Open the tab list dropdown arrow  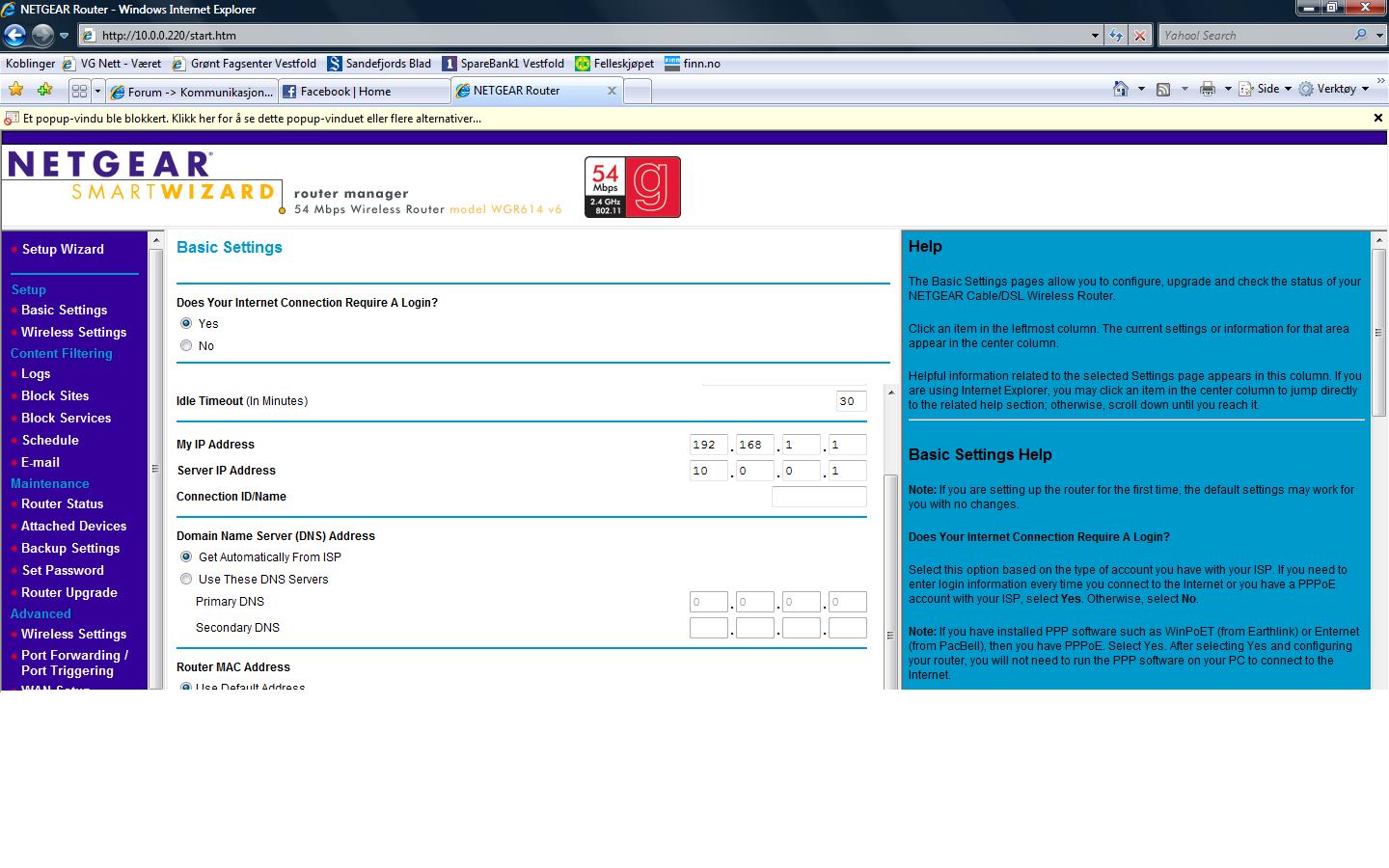click(97, 91)
